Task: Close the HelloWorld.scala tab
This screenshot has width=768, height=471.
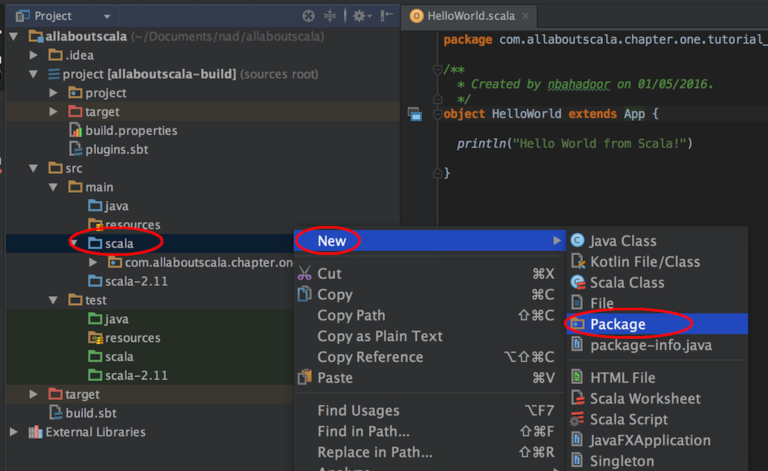Action: click(526, 16)
